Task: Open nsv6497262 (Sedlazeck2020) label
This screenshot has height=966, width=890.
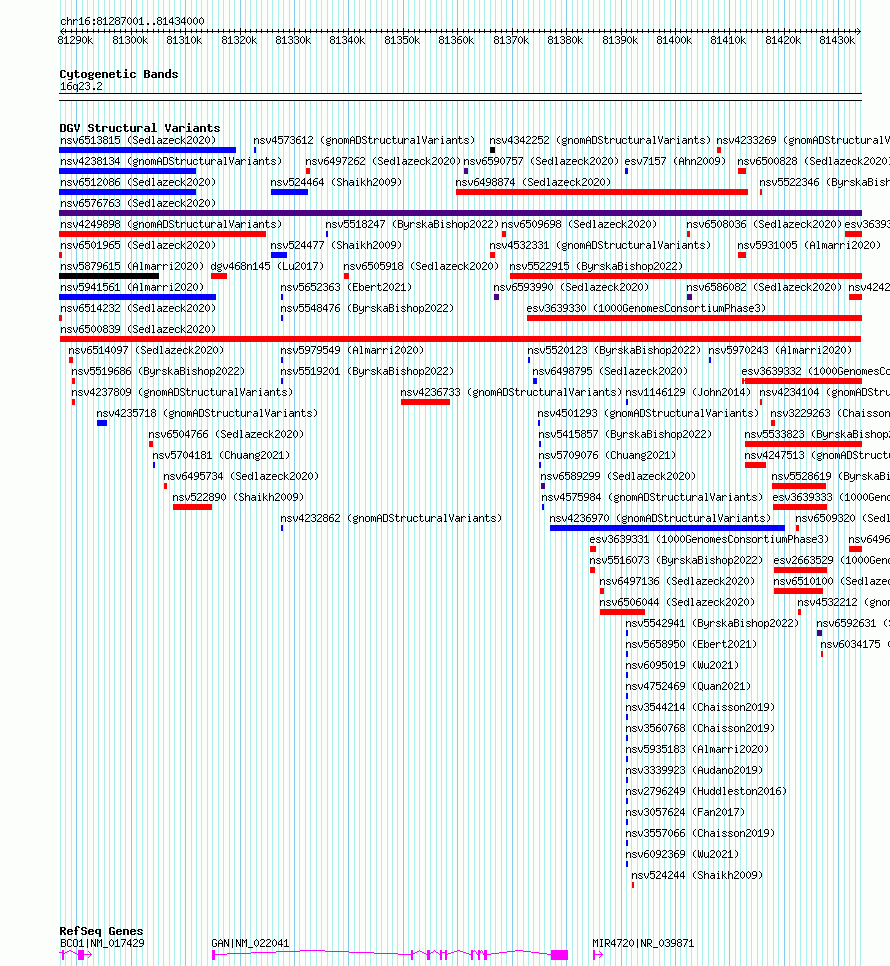Action: coord(383,161)
